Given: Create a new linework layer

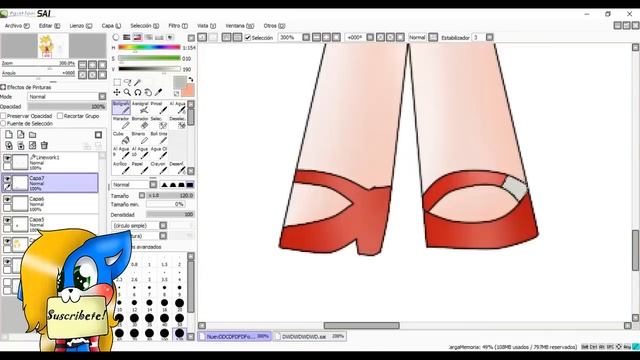Looking at the screenshot, I should 20,135.
